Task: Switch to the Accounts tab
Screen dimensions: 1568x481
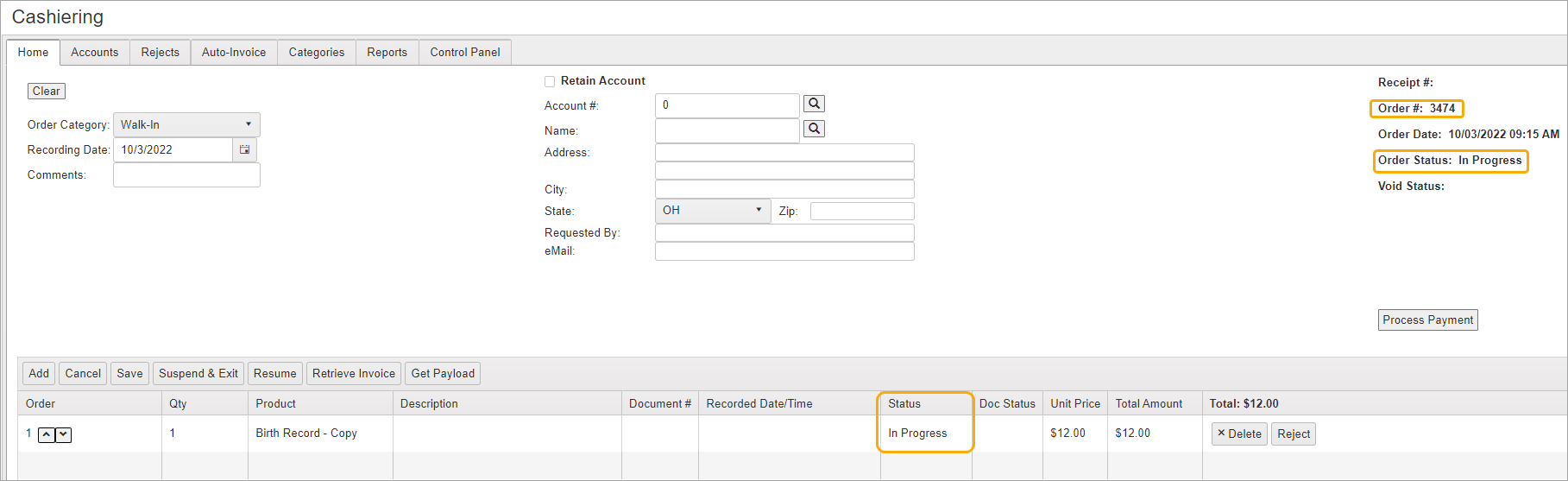Action: [x=95, y=52]
